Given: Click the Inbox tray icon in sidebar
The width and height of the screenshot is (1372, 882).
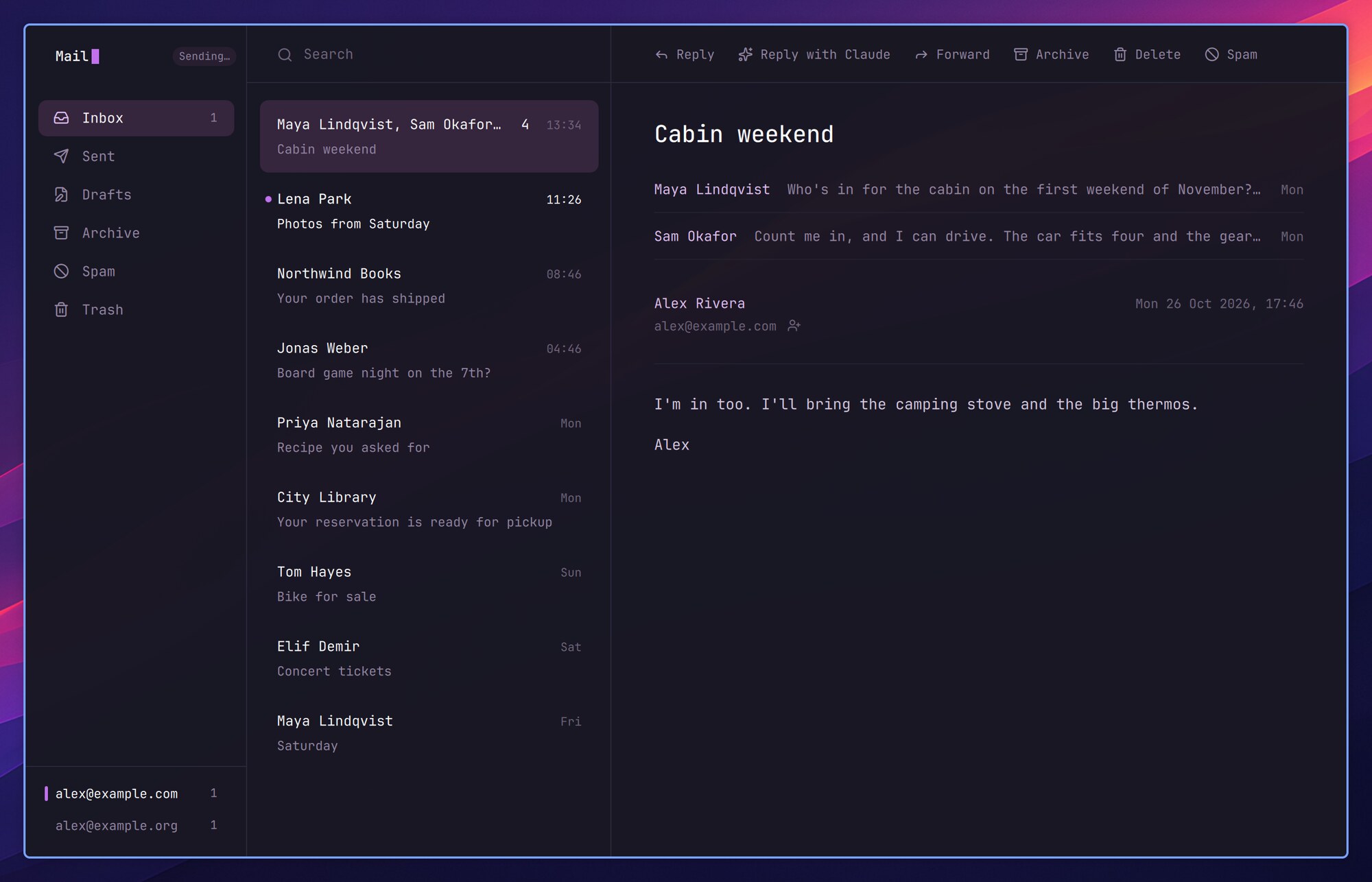Looking at the screenshot, I should click(61, 118).
